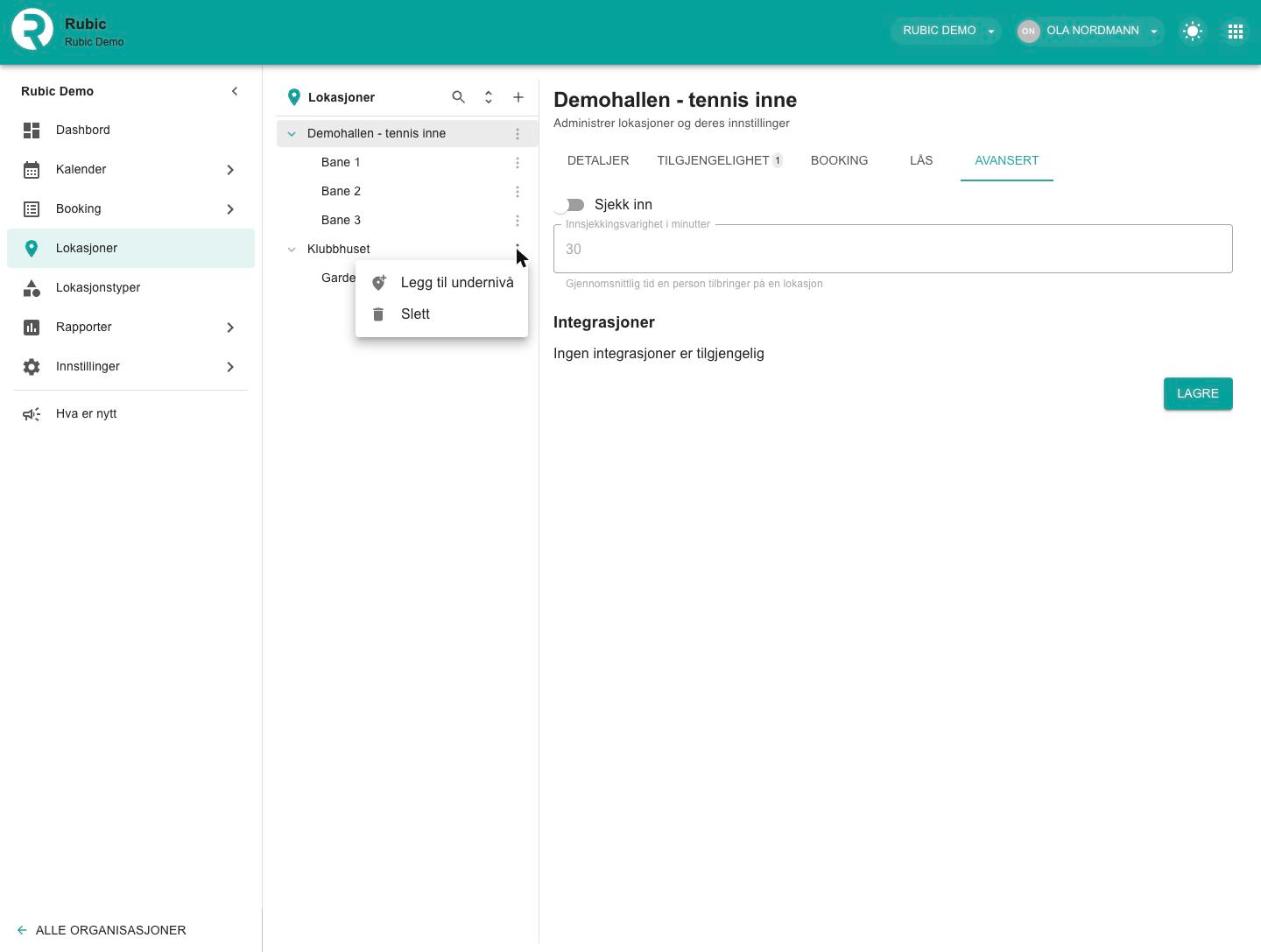This screenshot has height=952, width=1261.
Task: Open three-dot menu for Bane 3
Action: coord(517,220)
